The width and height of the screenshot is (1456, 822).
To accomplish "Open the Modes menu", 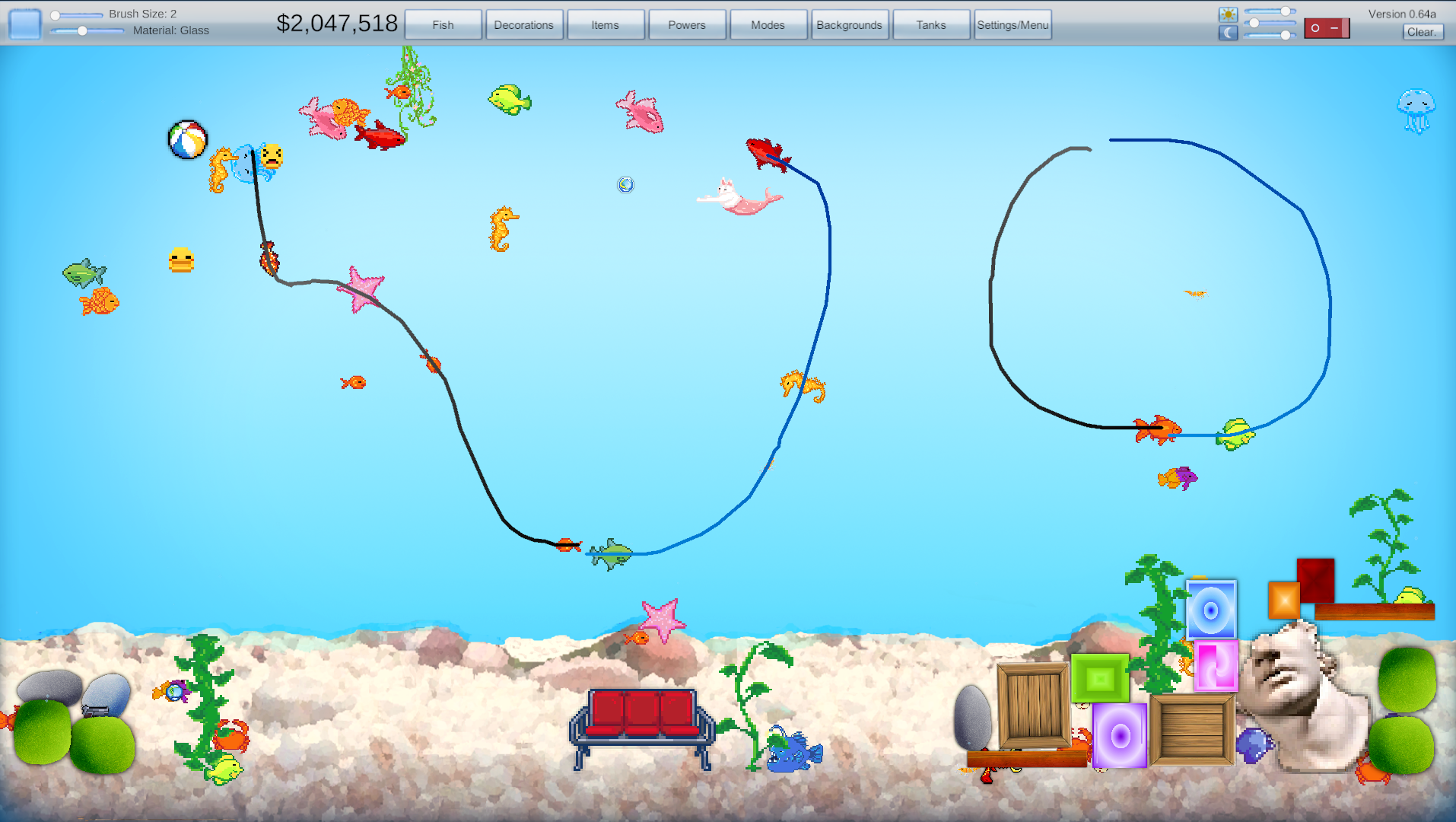I will [768, 24].
